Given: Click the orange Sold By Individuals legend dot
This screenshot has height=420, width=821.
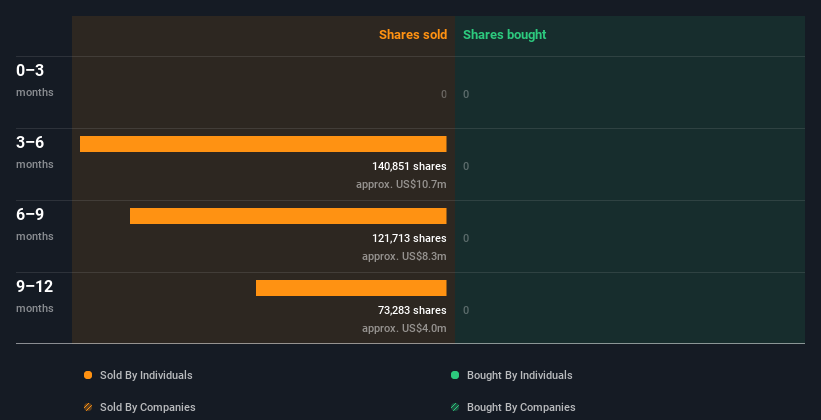Looking at the screenshot, I should (x=88, y=375).
